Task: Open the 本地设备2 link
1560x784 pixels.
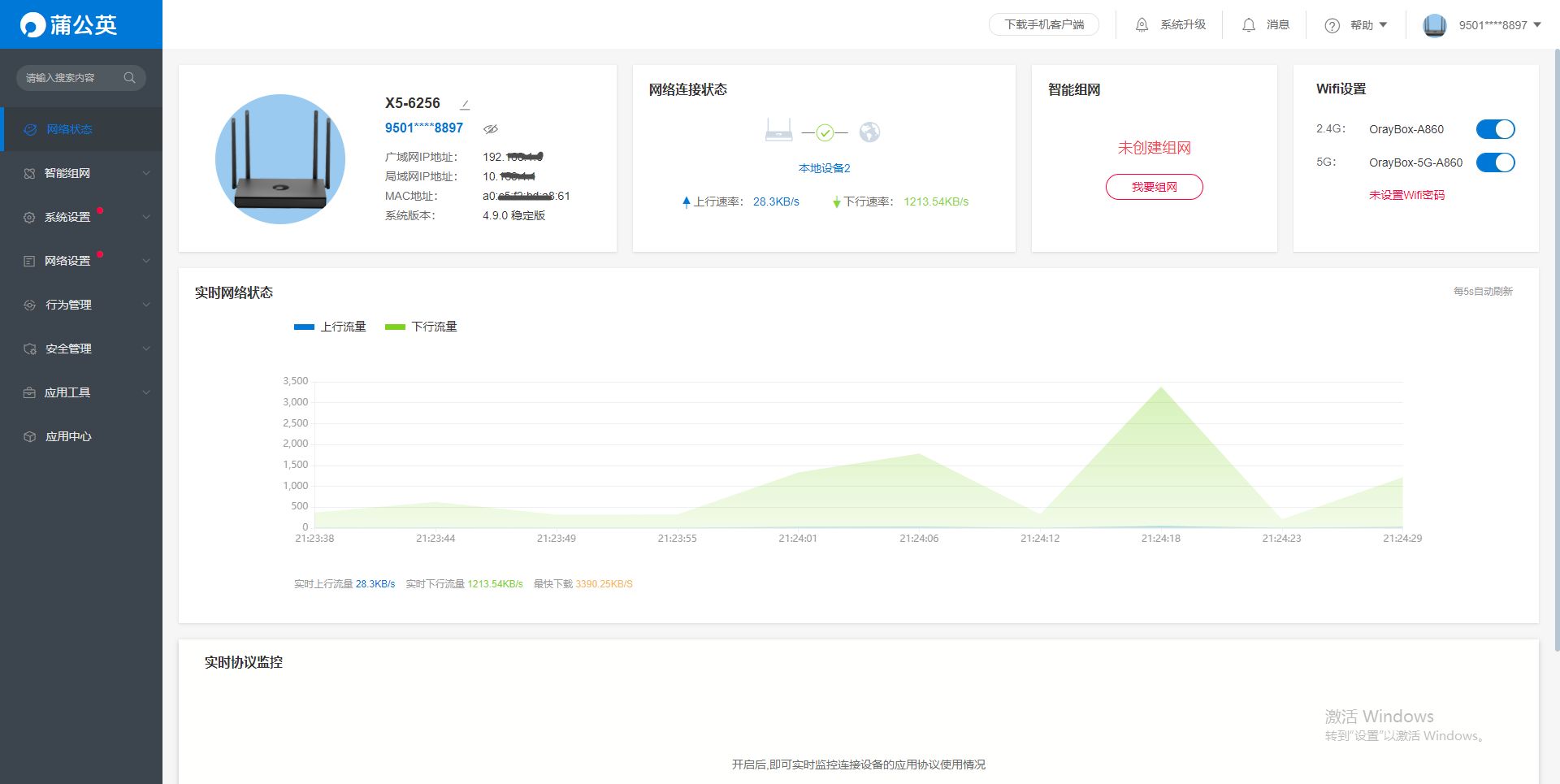Action: (x=824, y=168)
